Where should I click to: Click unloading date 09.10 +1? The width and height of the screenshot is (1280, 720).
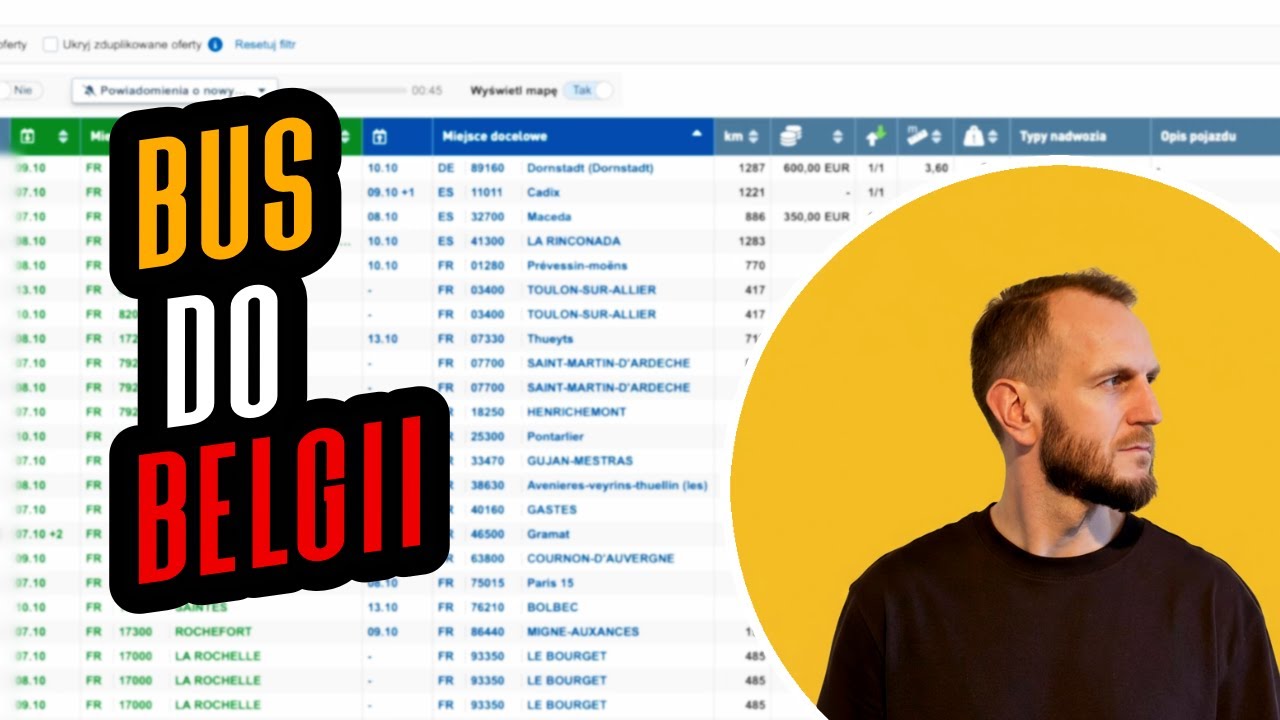click(391, 192)
